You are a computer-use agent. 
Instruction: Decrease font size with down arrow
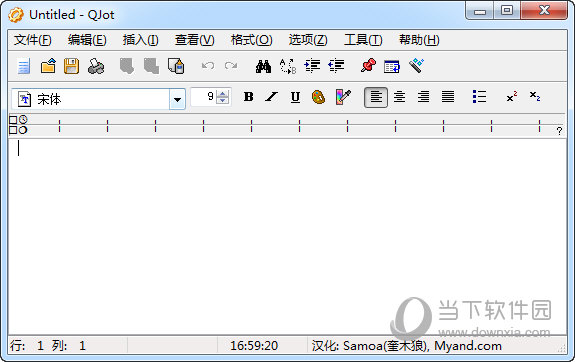coord(223,101)
